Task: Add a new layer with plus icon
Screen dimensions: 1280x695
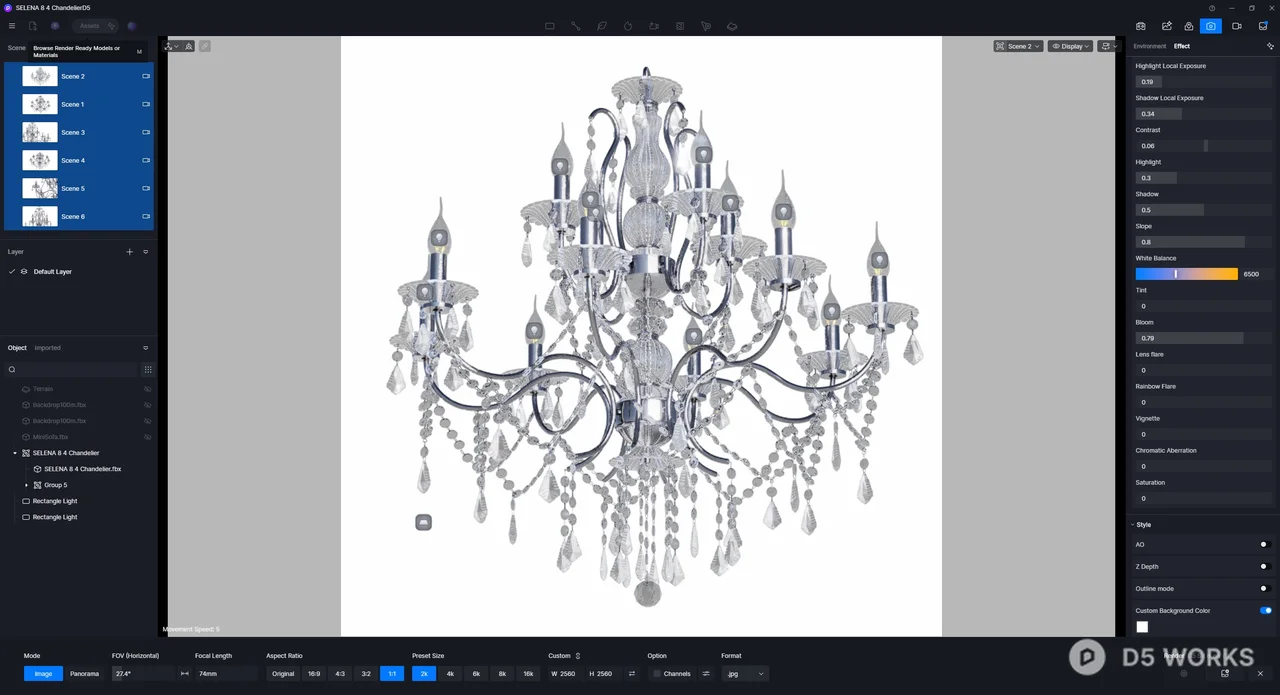Action: click(129, 252)
